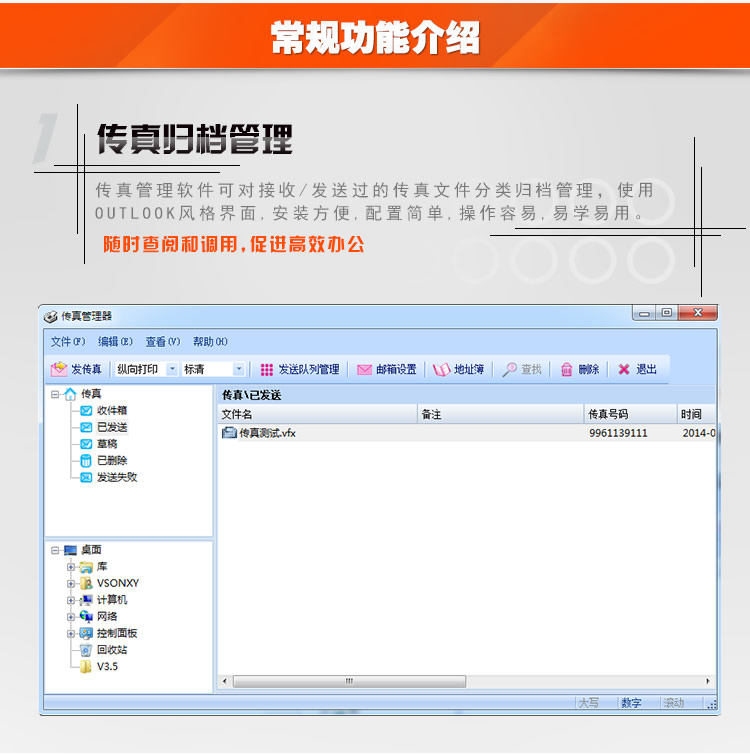
Task: Click the 已发送 mail icon
Action: pos(86,427)
